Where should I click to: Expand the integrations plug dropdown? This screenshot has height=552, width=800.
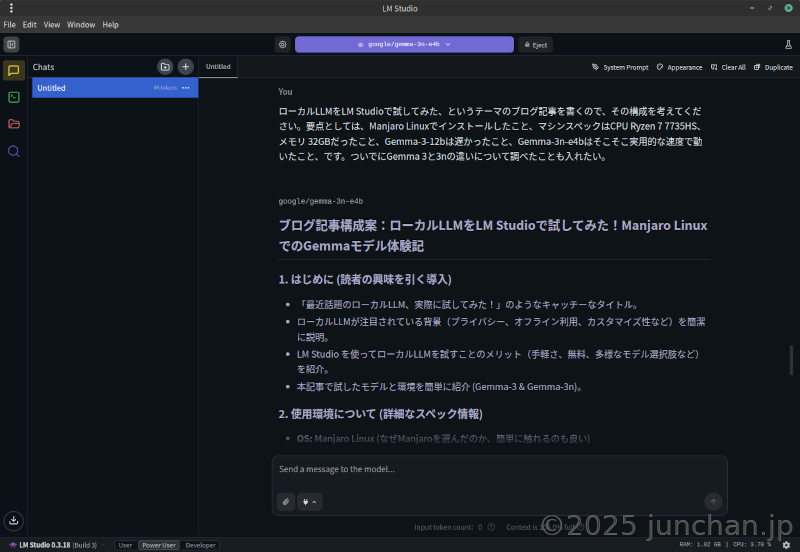[x=309, y=502]
